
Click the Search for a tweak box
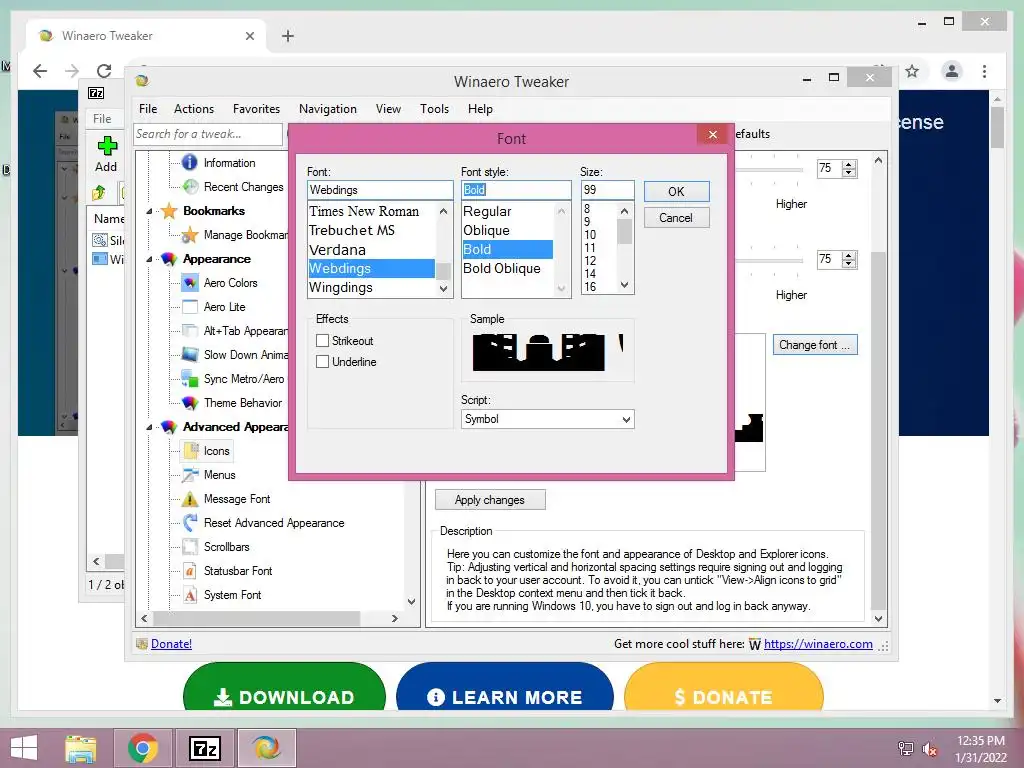point(208,134)
